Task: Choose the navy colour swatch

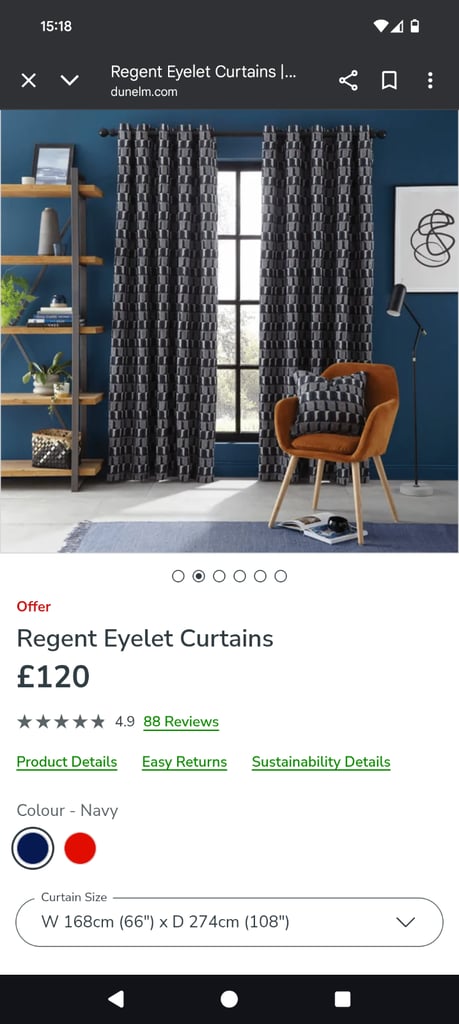Action: point(33,848)
